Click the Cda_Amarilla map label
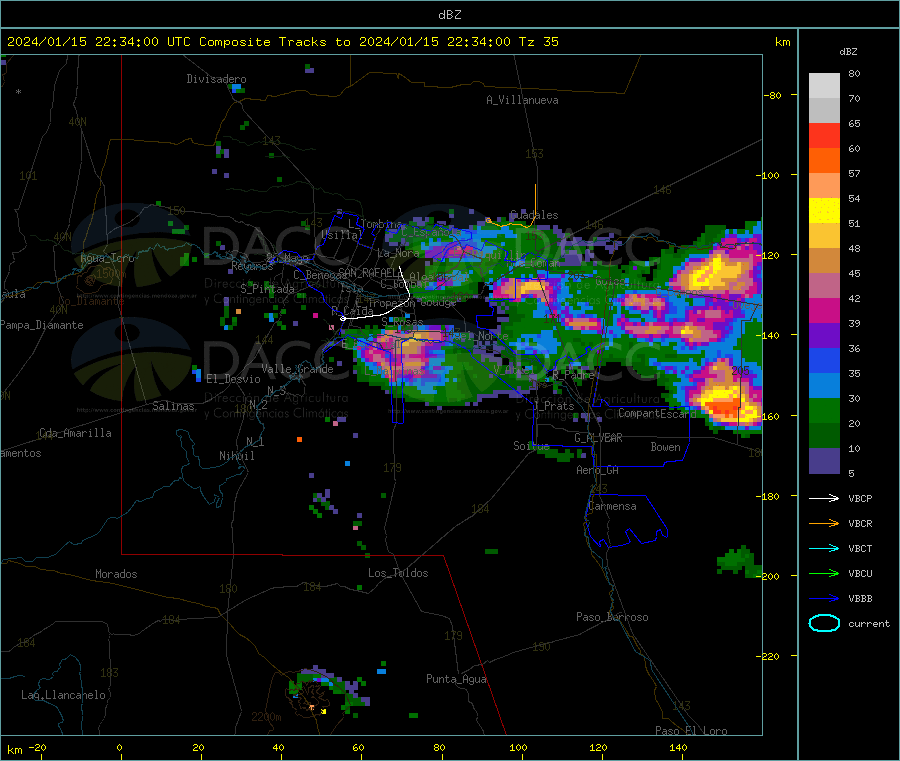The height and width of the screenshot is (761, 900). tap(75, 433)
